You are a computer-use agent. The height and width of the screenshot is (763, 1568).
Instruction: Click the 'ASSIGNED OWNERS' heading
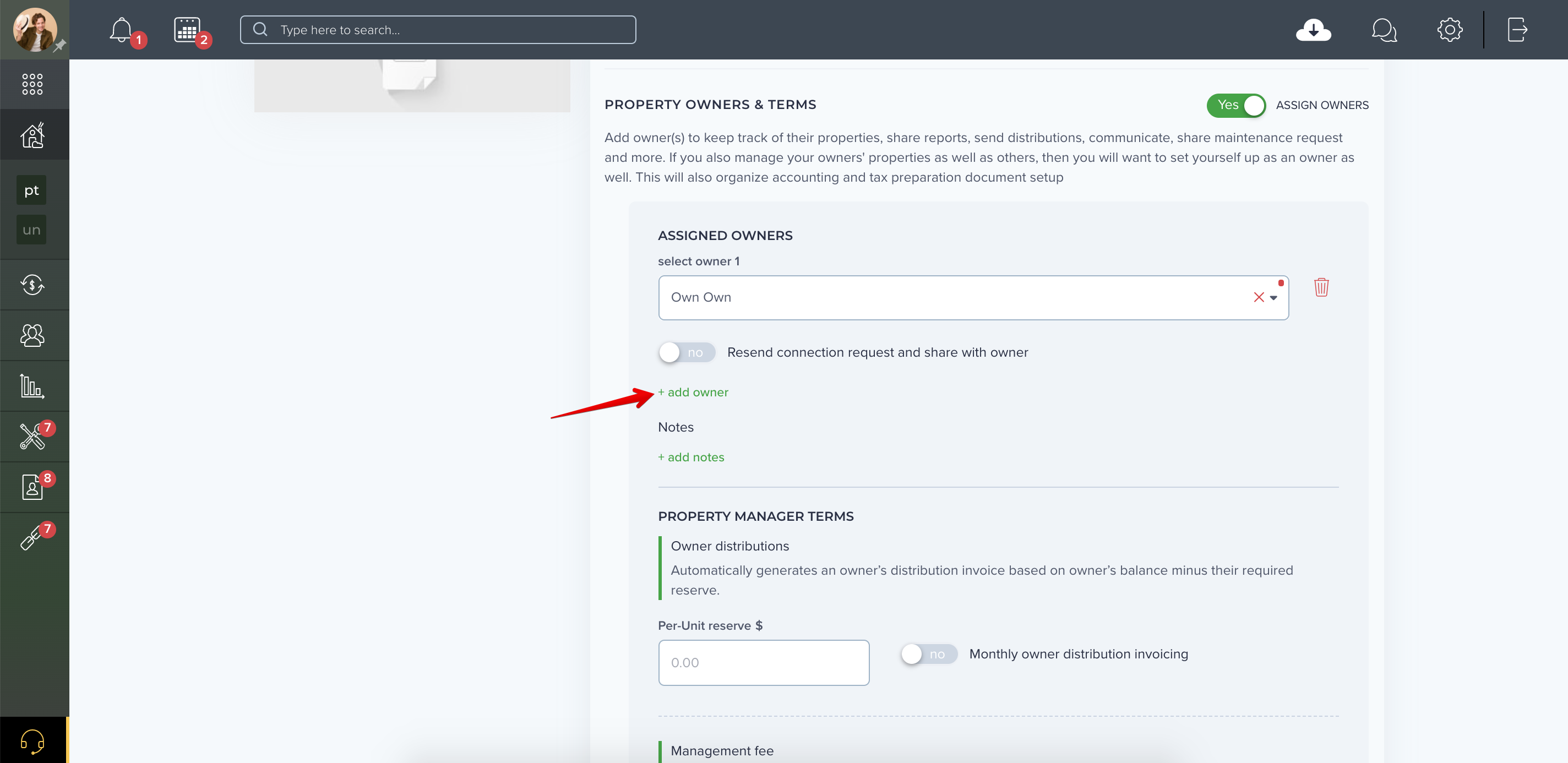pos(725,236)
